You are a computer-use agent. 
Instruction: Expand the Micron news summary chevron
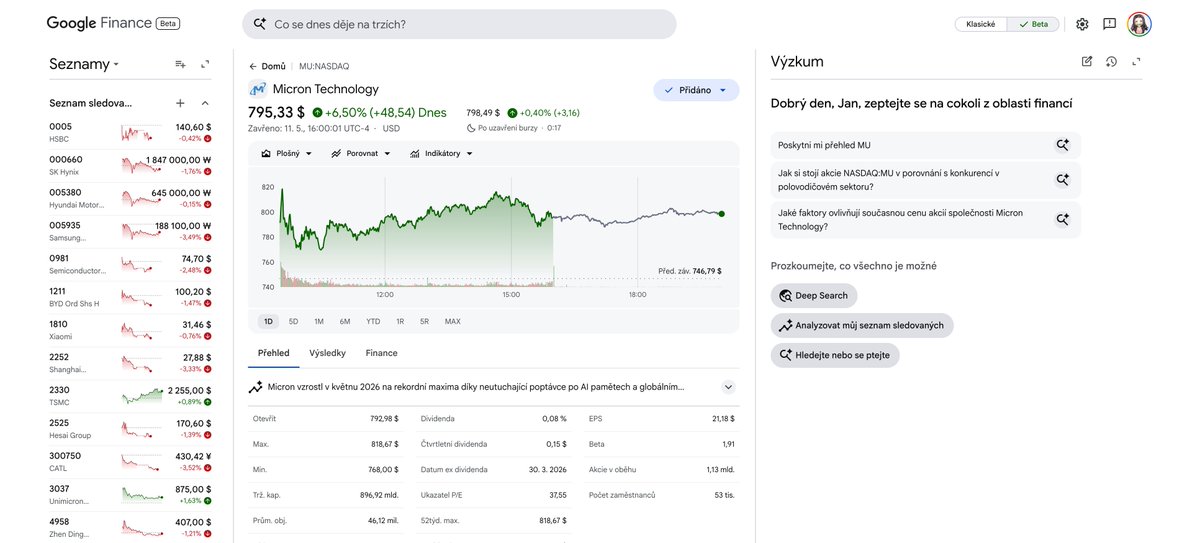point(728,387)
